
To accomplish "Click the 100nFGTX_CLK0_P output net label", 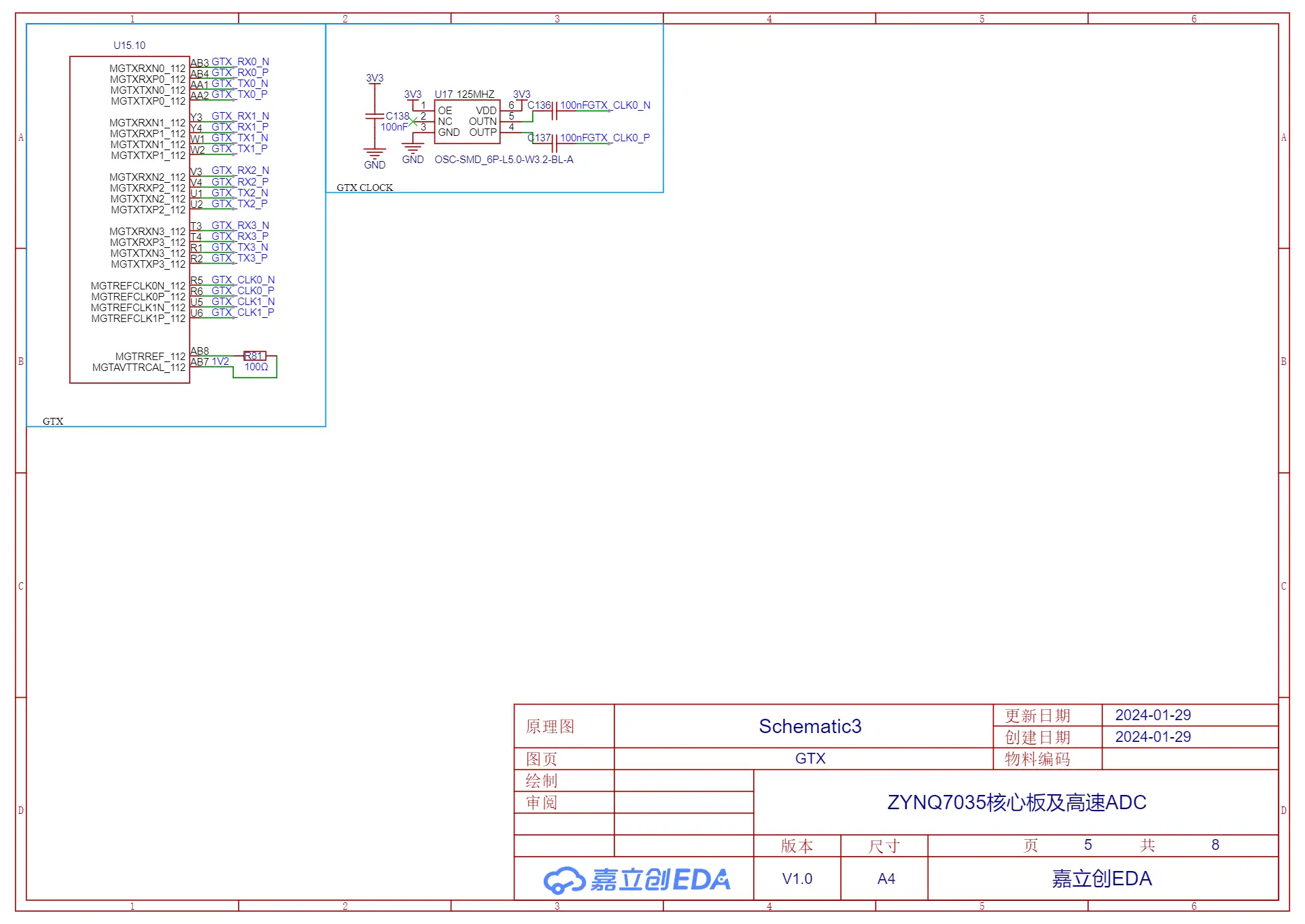I will pyautogui.click(x=605, y=138).
